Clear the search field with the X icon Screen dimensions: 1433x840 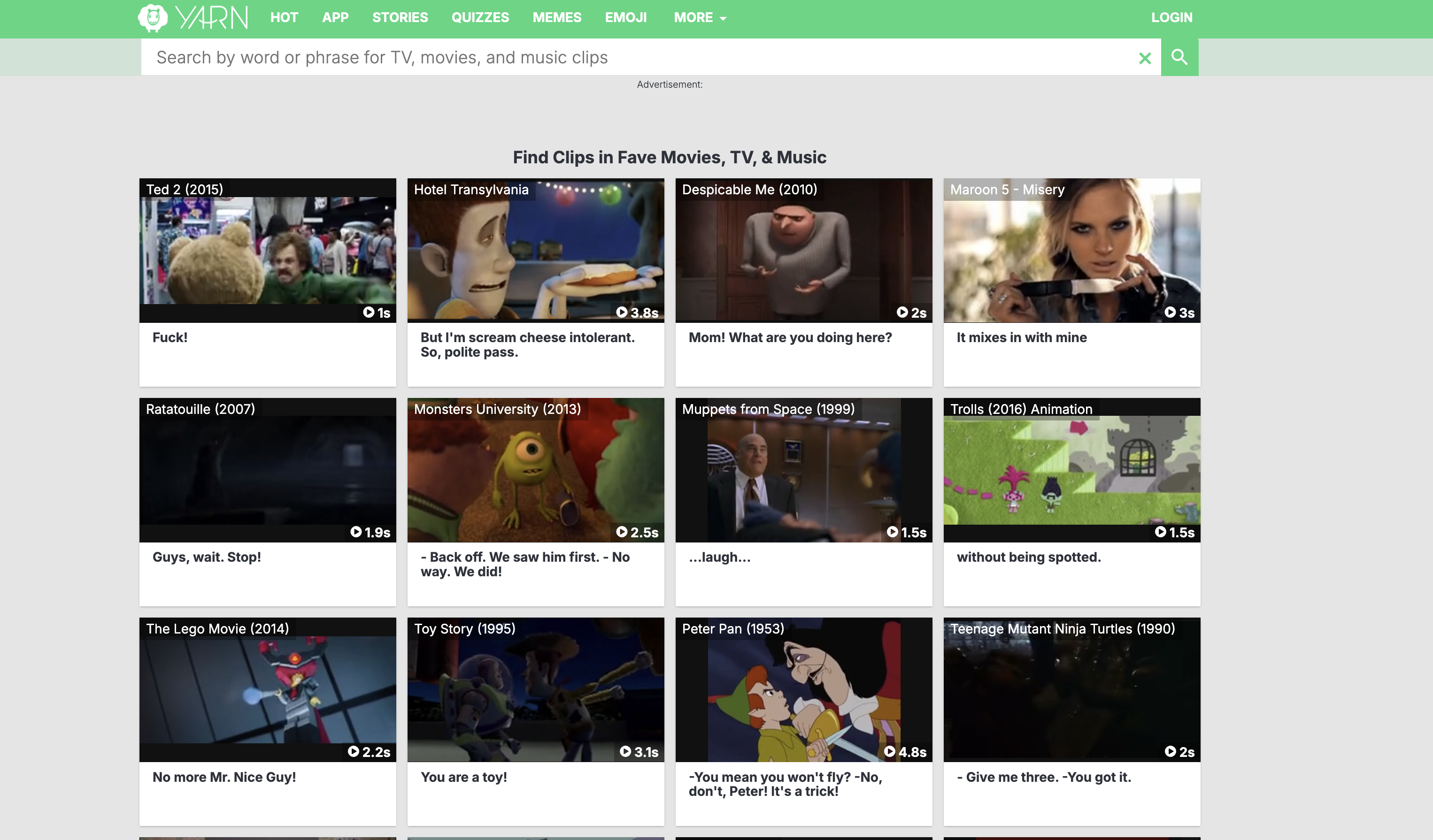(x=1145, y=58)
